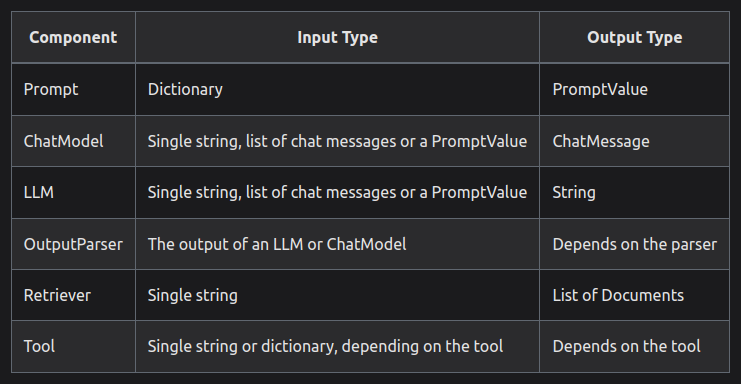The height and width of the screenshot is (384, 741).
Task: Click the 'List of Documents' cell
Action: click(x=635, y=295)
